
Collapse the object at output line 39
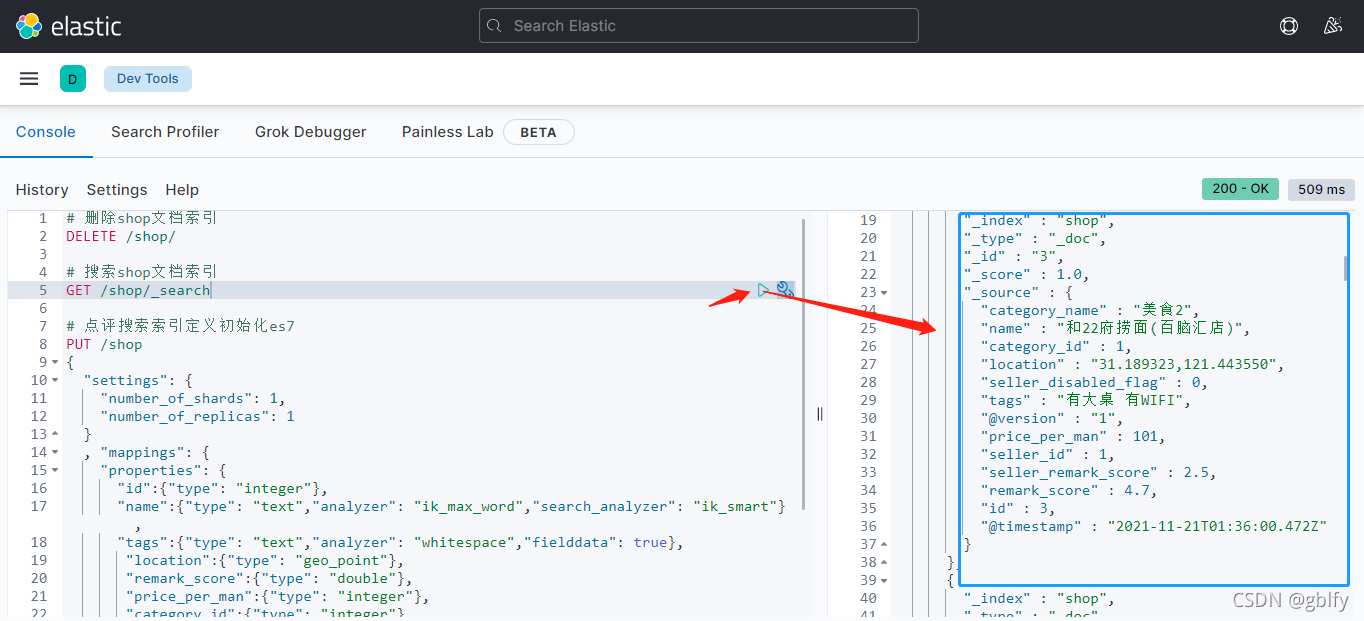pyautogui.click(x=884, y=581)
